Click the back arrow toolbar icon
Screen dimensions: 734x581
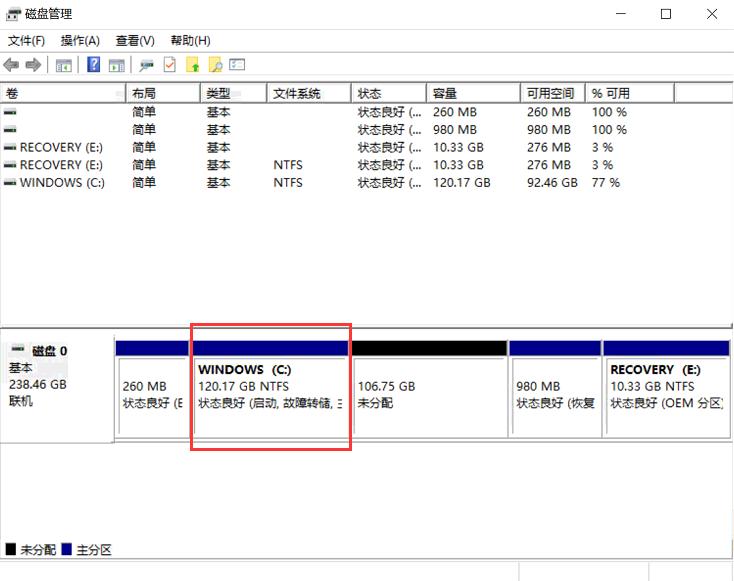[x=11, y=65]
